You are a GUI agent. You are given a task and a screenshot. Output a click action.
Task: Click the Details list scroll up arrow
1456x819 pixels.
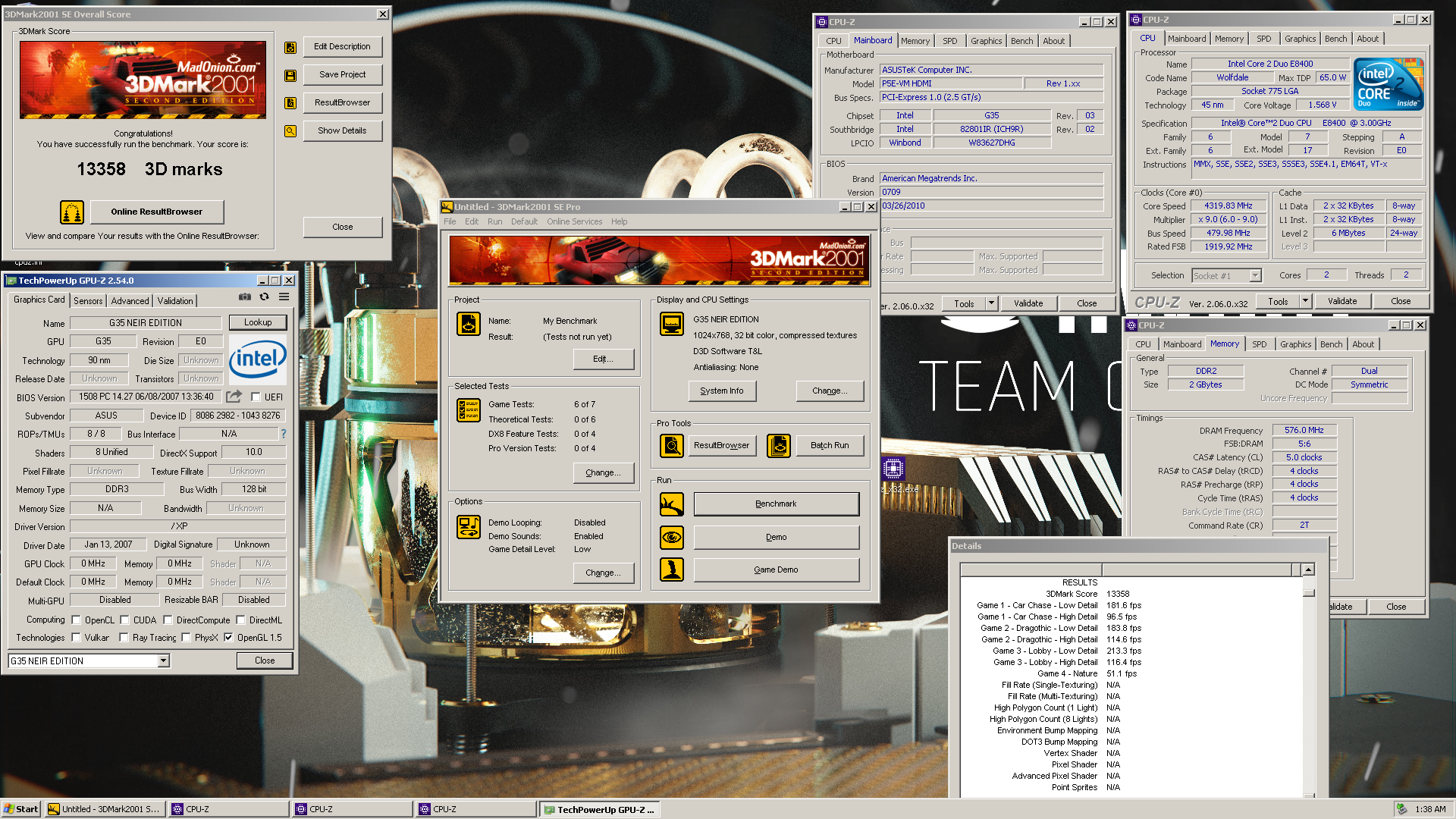tap(1308, 570)
